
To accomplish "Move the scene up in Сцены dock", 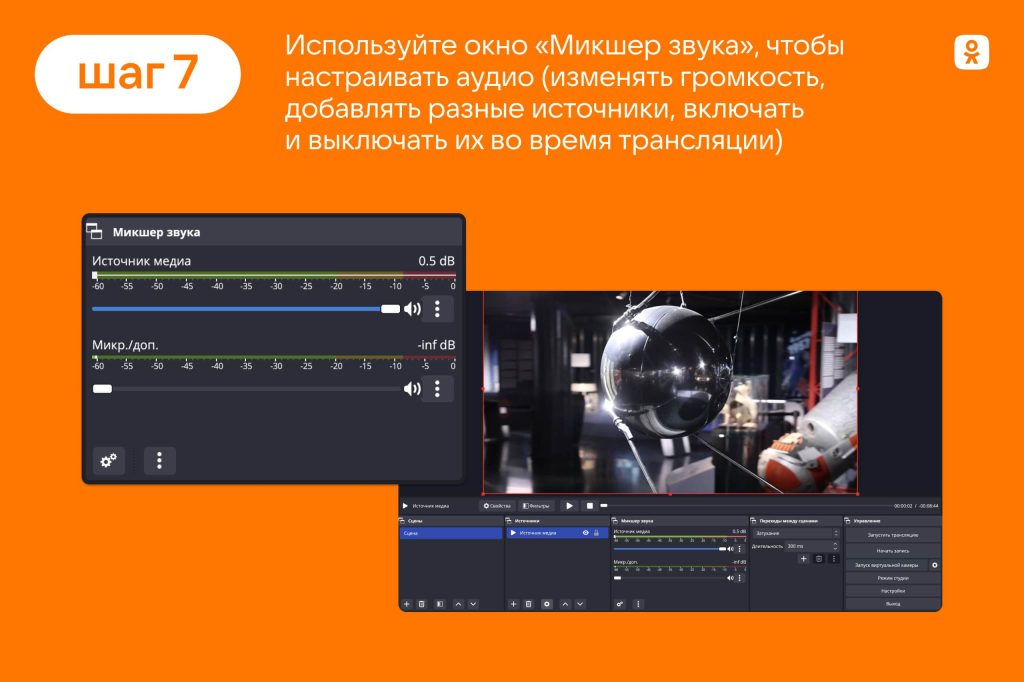I will (458, 604).
